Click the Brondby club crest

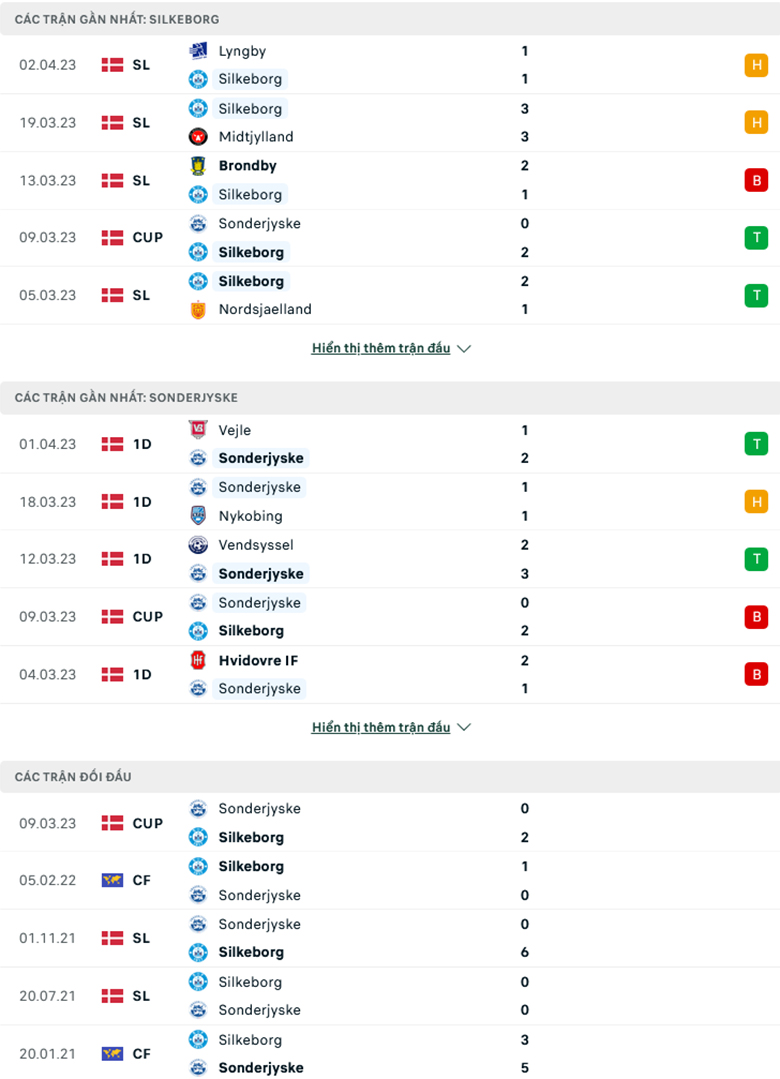click(x=197, y=166)
